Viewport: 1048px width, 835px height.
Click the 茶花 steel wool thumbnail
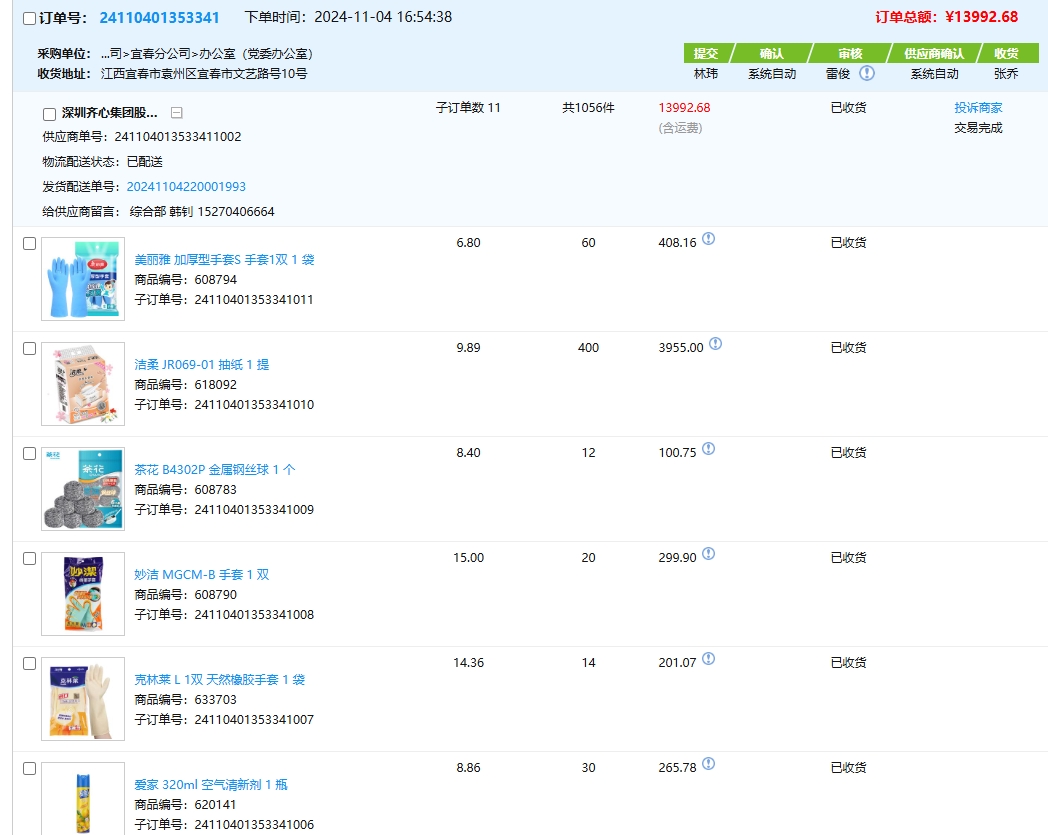(83, 489)
